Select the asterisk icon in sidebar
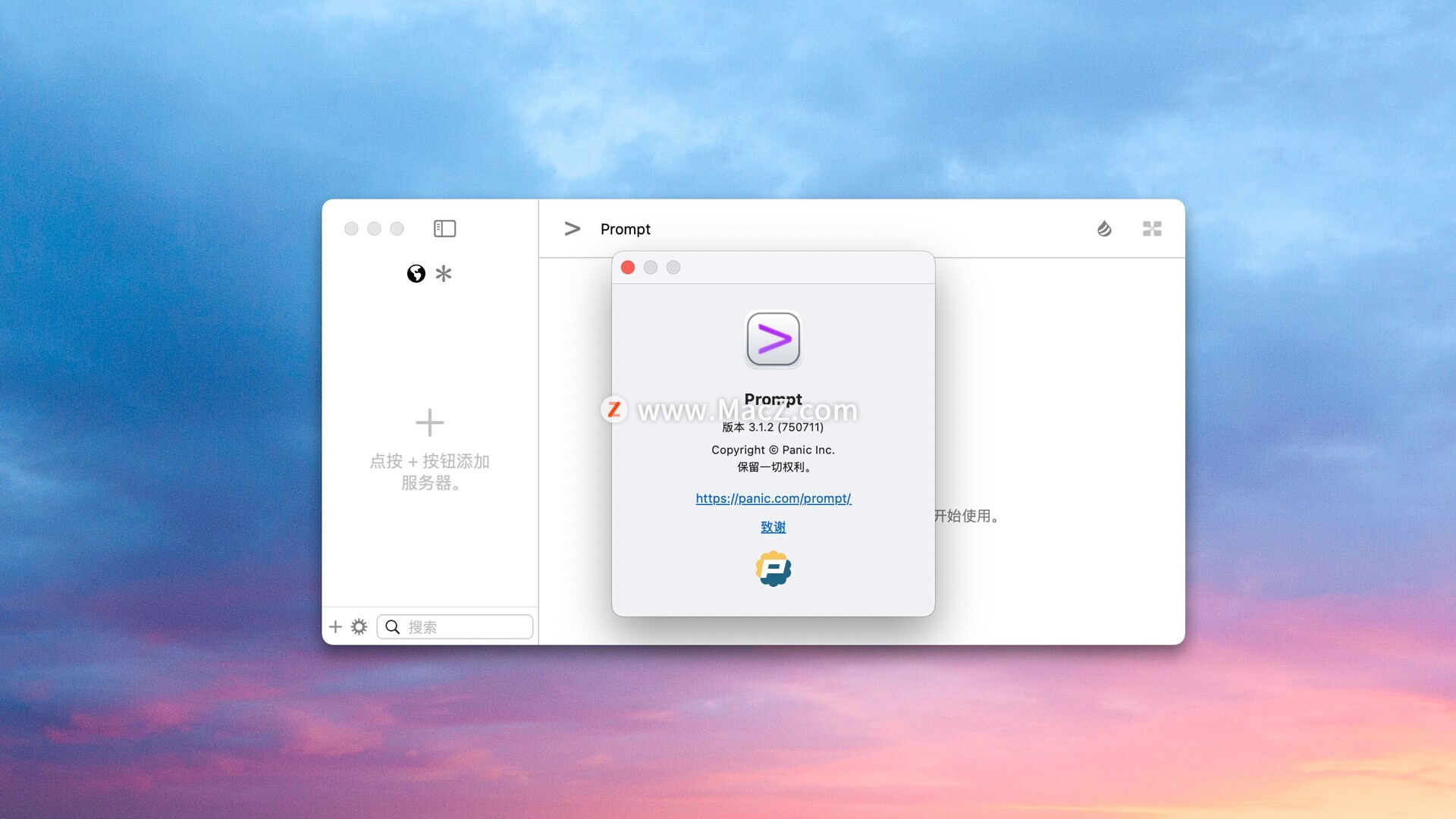The height and width of the screenshot is (819, 1456). [x=444, y=274]
